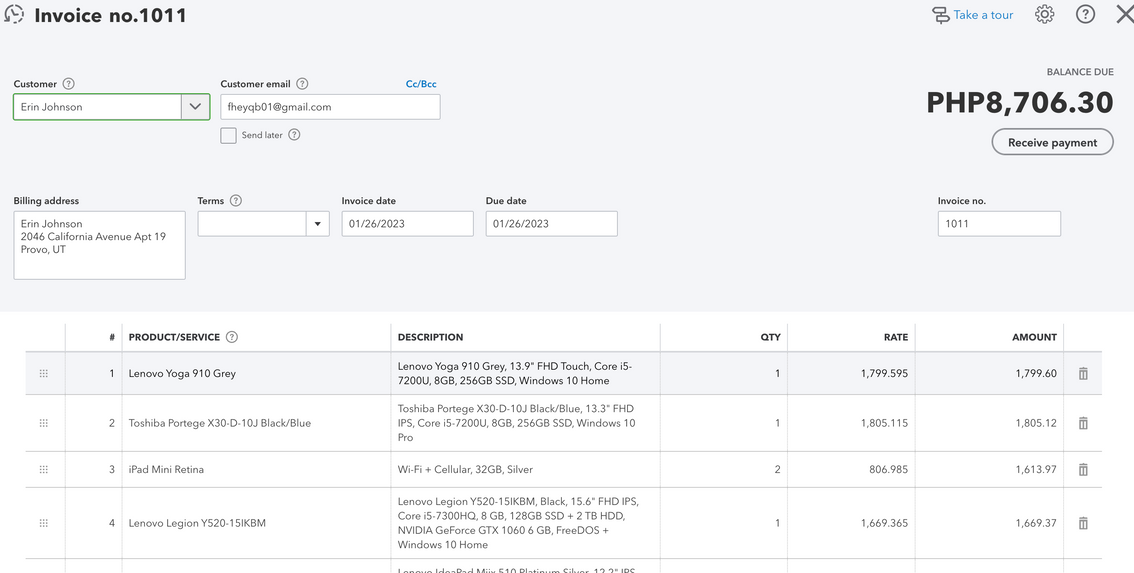Viewport: 1134px width, 573px height.
Task: Click drag handle of Lenovo Legion row
Action: click(x=43, y=523)
